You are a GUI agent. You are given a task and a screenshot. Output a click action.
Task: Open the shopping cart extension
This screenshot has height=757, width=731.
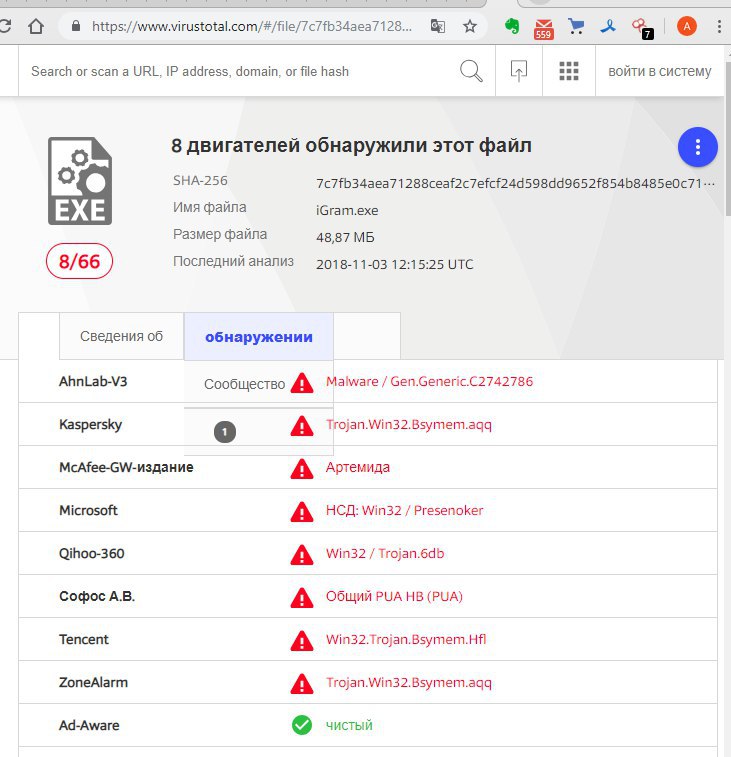(576, 26)
